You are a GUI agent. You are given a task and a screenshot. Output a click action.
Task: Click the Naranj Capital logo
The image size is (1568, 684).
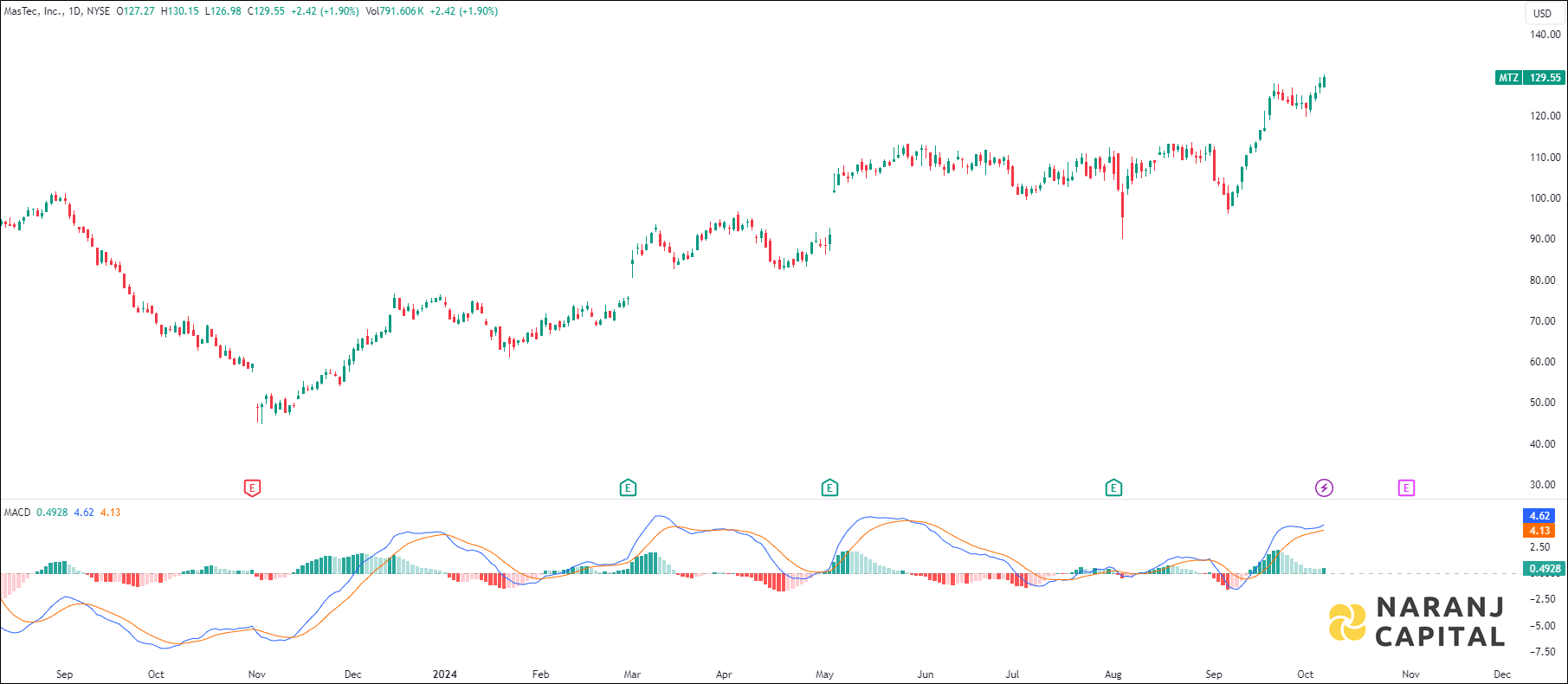1416,622
